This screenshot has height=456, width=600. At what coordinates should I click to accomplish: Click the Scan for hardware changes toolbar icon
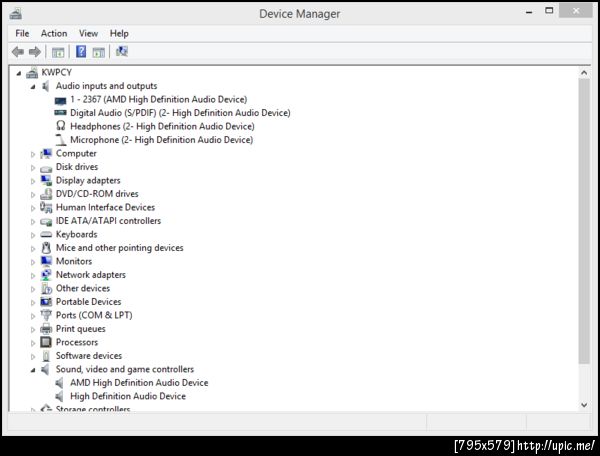pyautogui.click(x=122, y=51)
